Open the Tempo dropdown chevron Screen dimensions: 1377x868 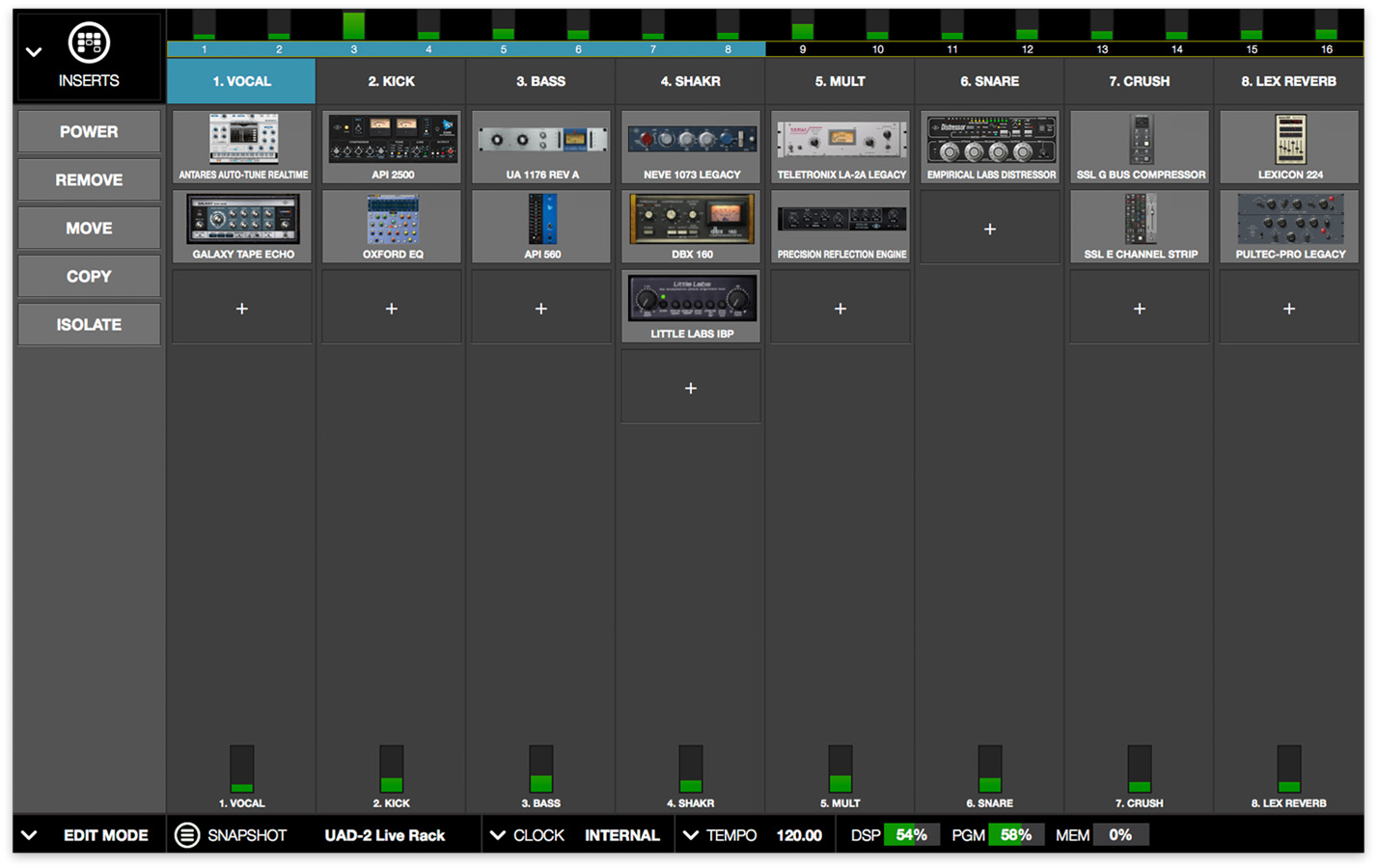point(691,835)
